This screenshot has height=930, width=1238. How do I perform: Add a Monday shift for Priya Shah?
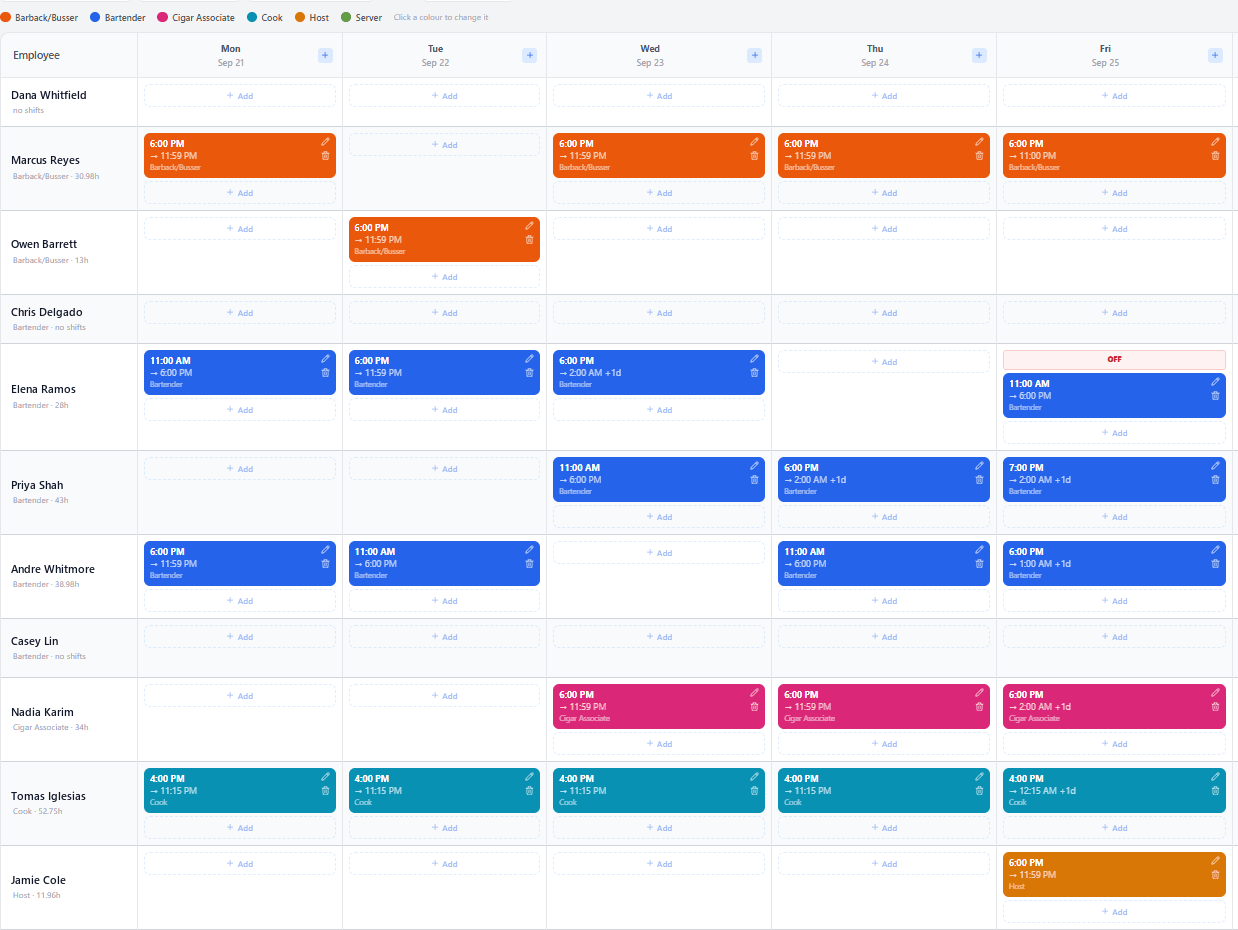coord(240,469)
